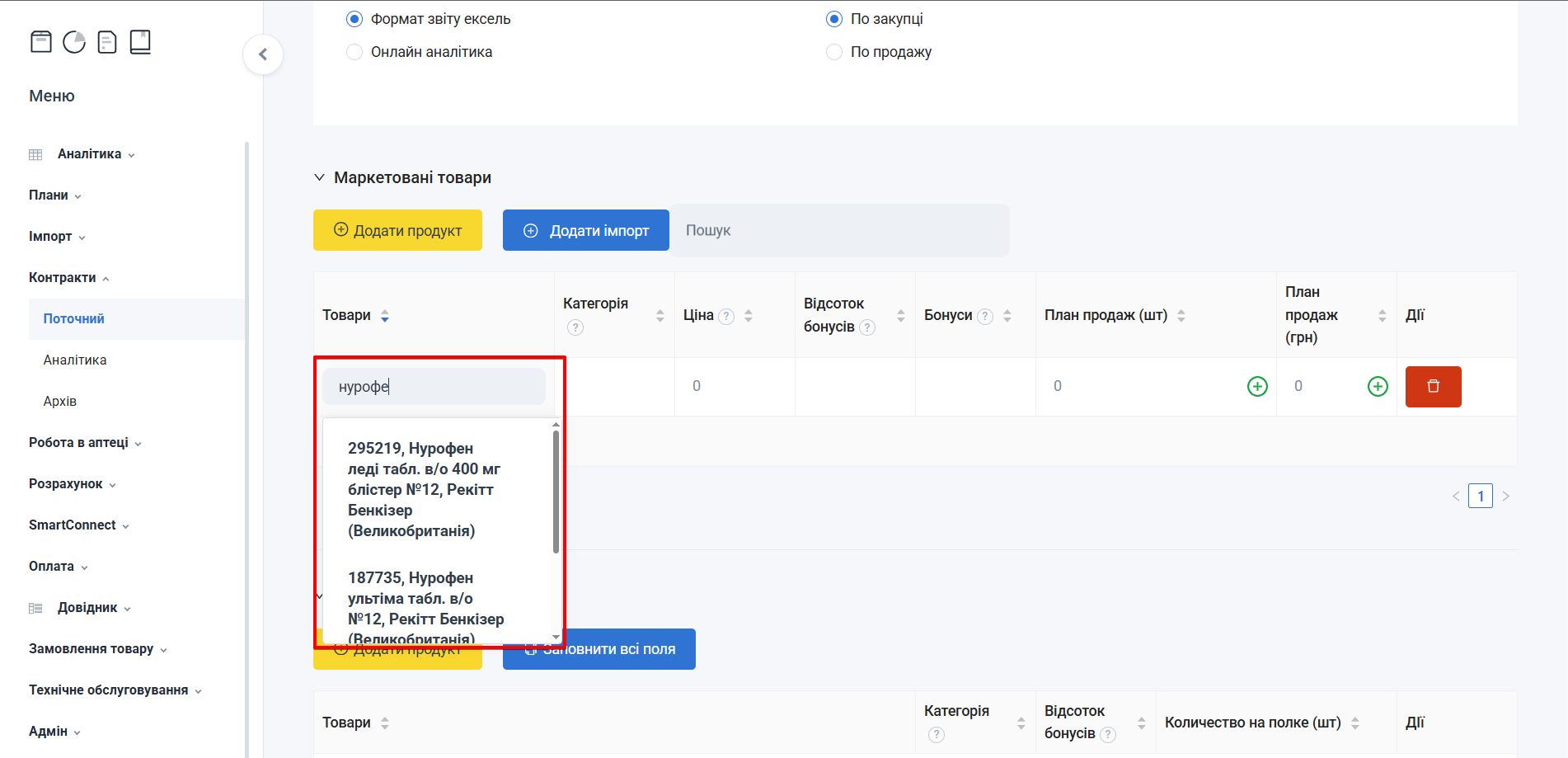The image size is (1568, 758).
Task: Select the По продажу radio option
Action: pyautogui.click(x=834, y=52)
